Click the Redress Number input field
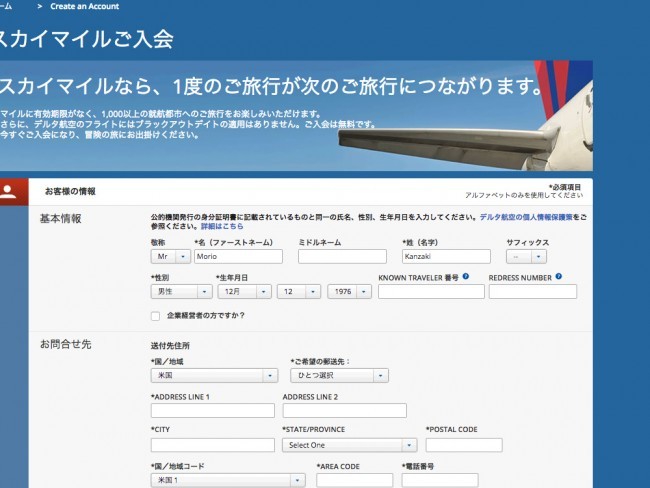Image resolution: width=650 pixels, height=488 pixels. point(533,292)
